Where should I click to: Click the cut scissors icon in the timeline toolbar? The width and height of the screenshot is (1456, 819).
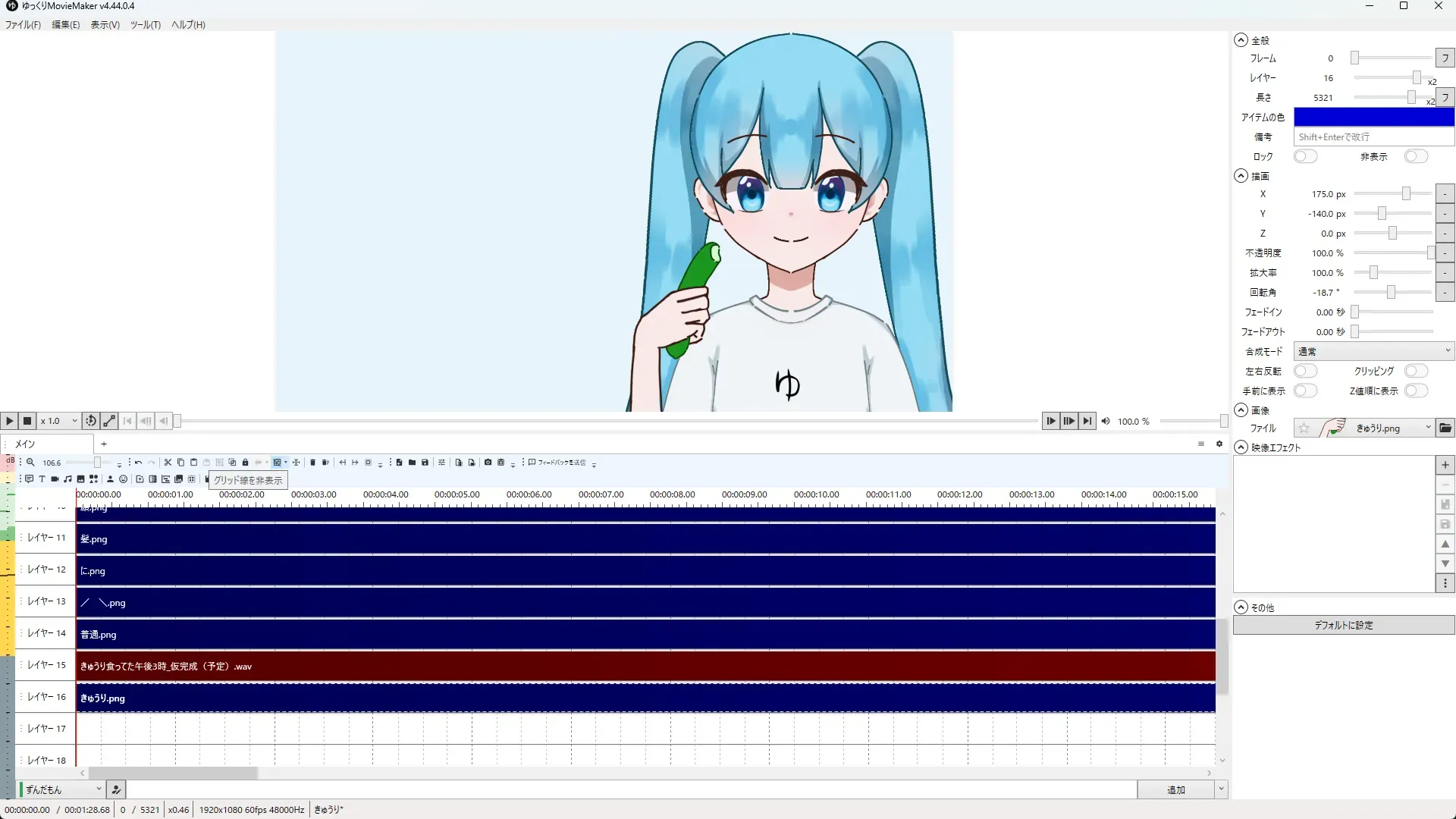(168, 463)
